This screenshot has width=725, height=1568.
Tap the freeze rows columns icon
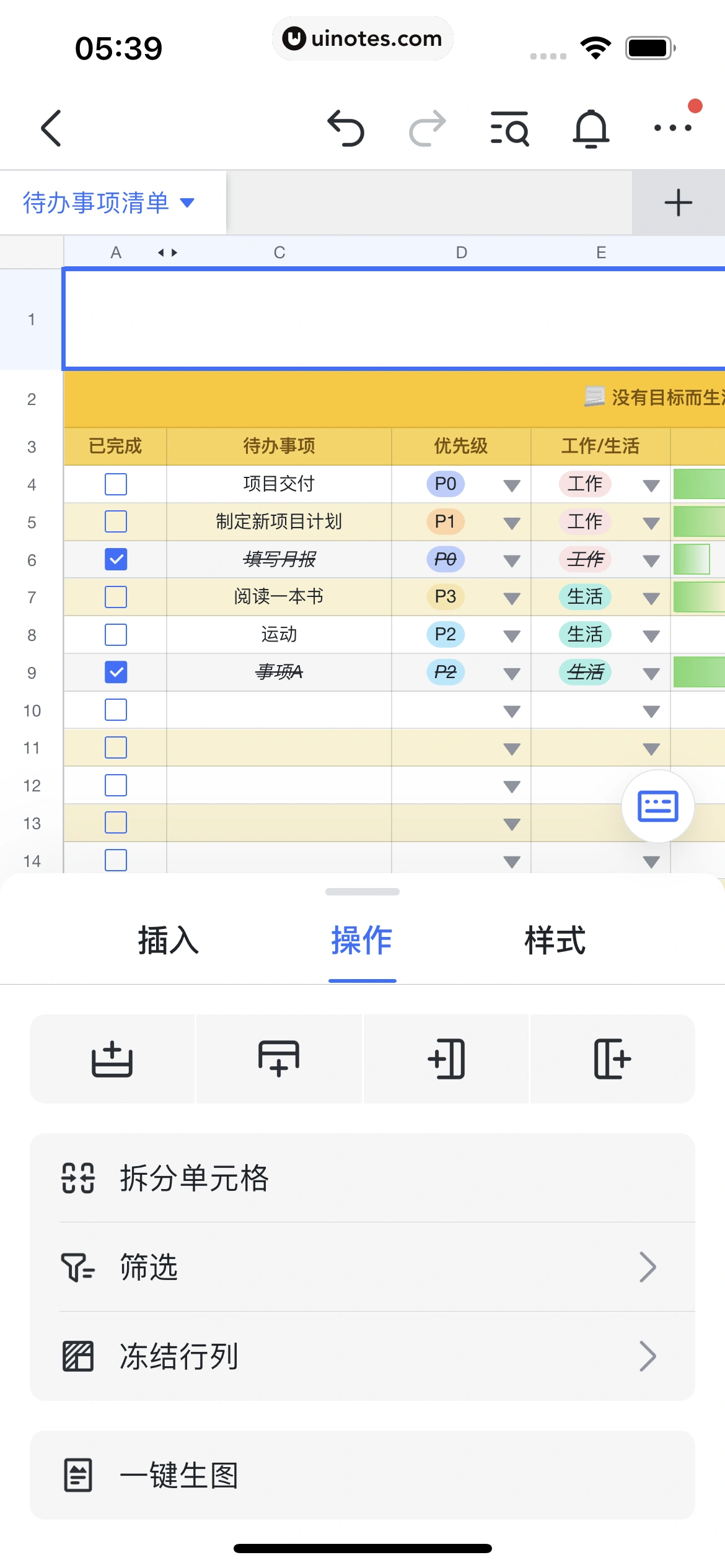[x=78, y=1356]
